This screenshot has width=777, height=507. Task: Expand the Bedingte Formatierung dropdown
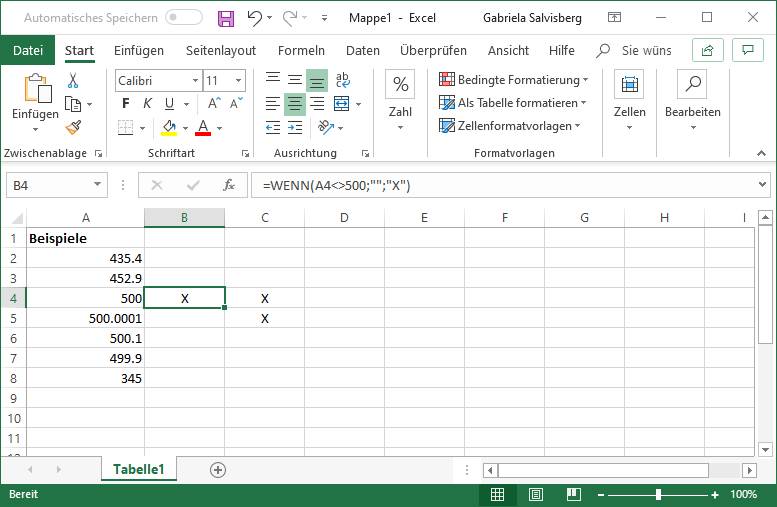point(585,80)
